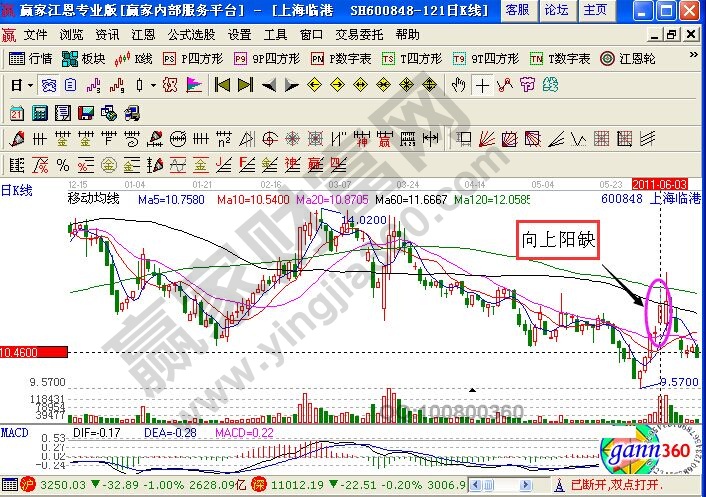Screen dimensions: 706x497
Task: Go to 主页 home page button
Action: pyautogui.click(x=595, y=10)
